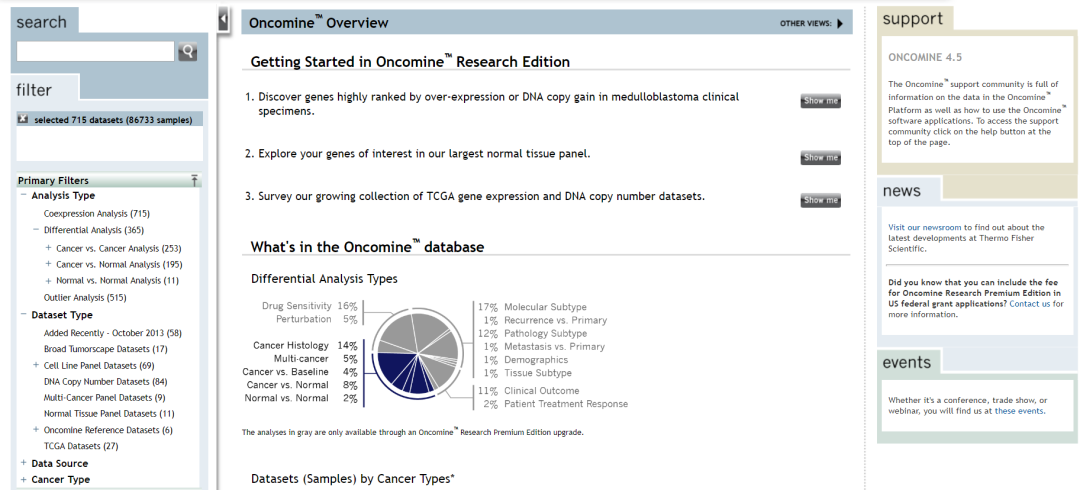This screenshot has height=490, width=1080.
Task: Click the Demographics 1% label
Action: point(526,360)
